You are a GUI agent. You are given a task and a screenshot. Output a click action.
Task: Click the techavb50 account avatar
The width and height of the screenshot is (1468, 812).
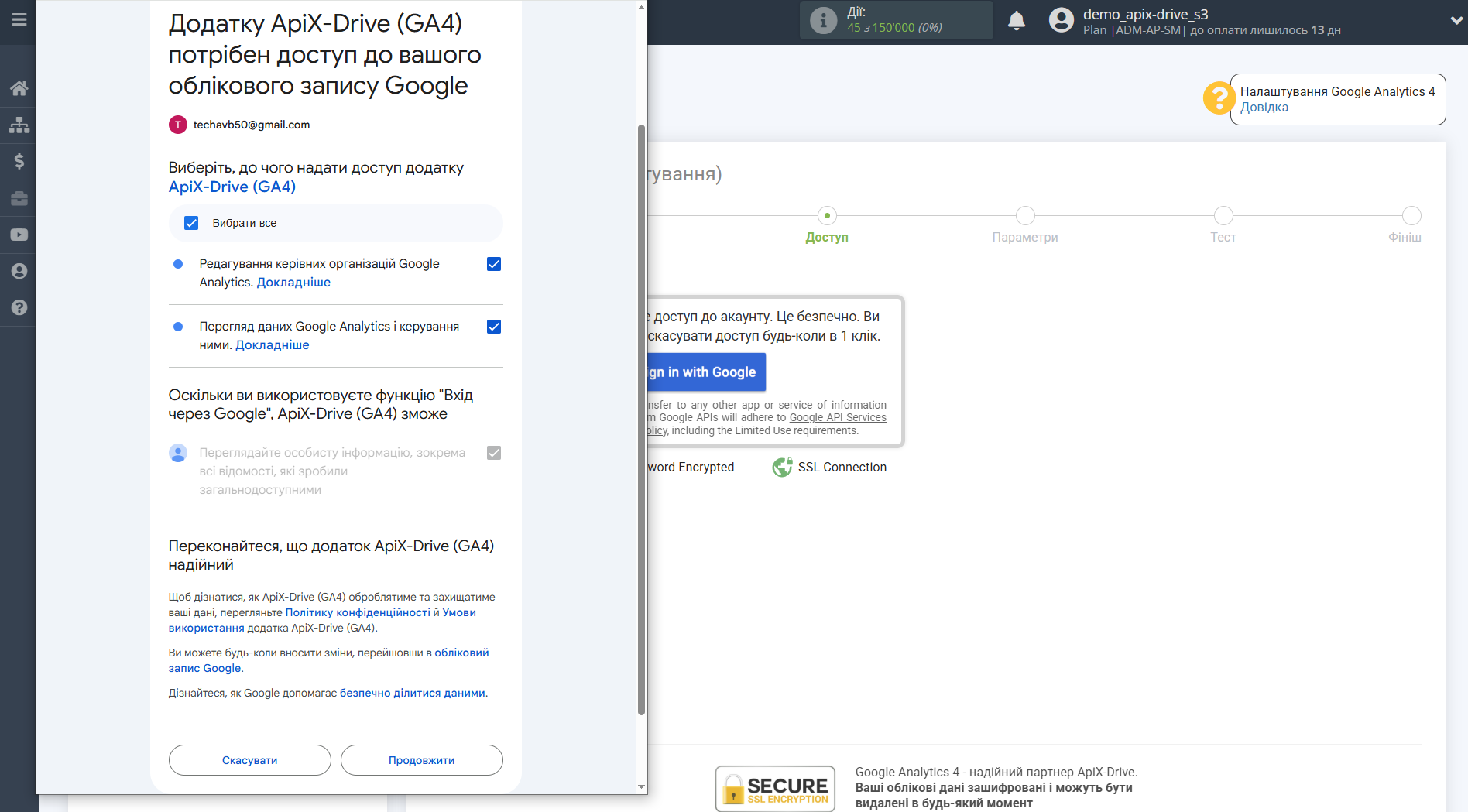(x=178, y=125)
